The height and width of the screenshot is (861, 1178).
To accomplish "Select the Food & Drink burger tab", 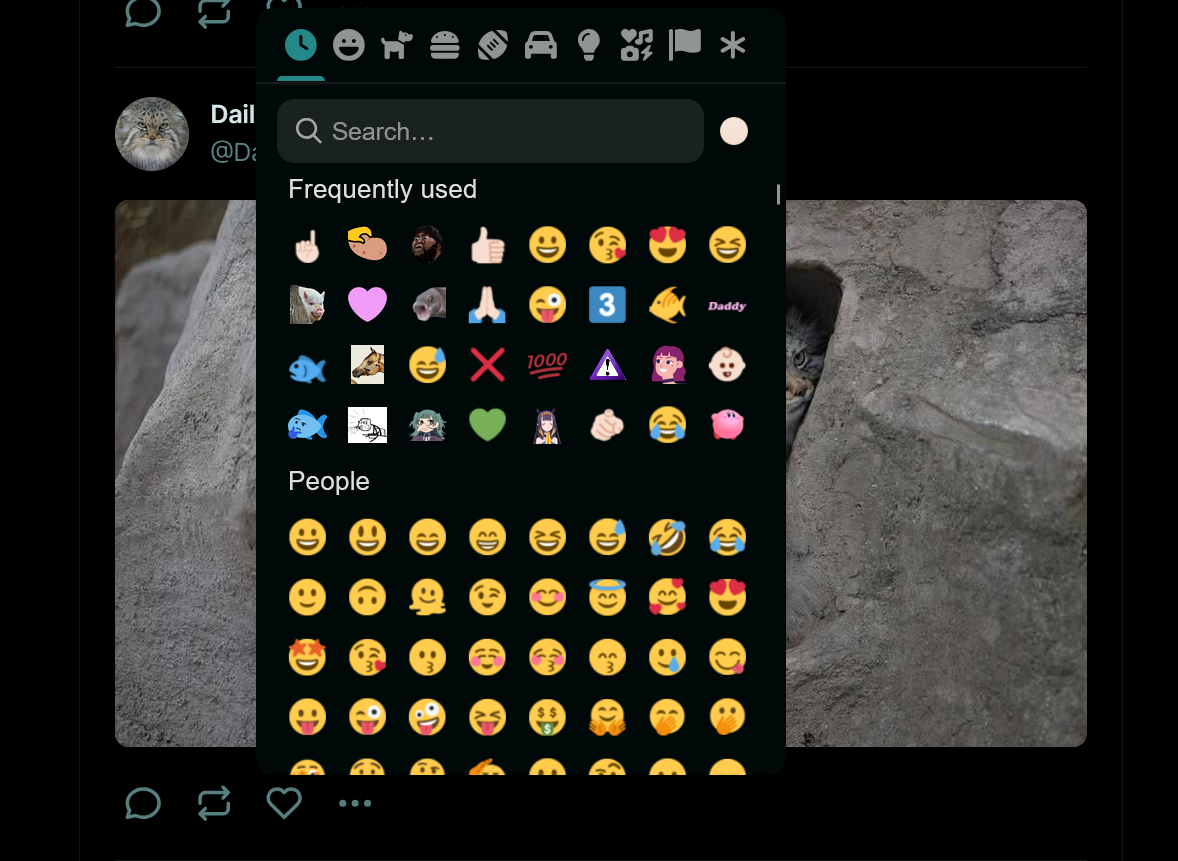I will pos(445,45).
